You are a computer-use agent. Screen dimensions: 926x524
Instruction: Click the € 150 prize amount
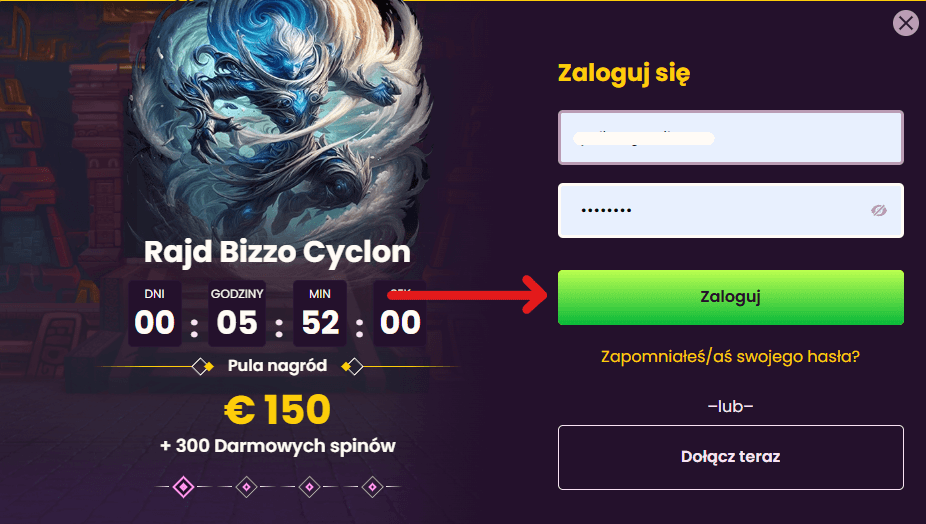pos(277,409)
